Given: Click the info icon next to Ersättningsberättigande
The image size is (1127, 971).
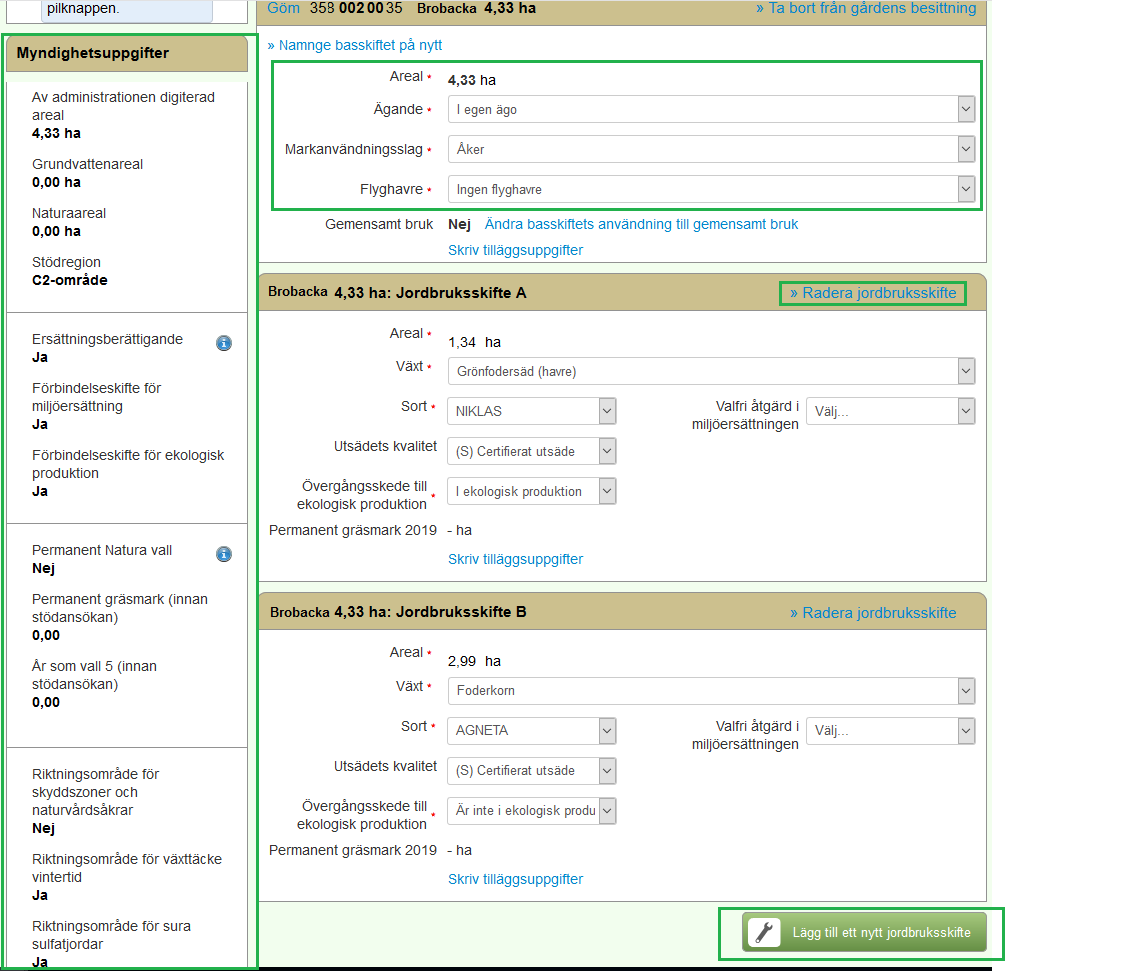Looking at the screenshot, I should (x=224, y=344).
